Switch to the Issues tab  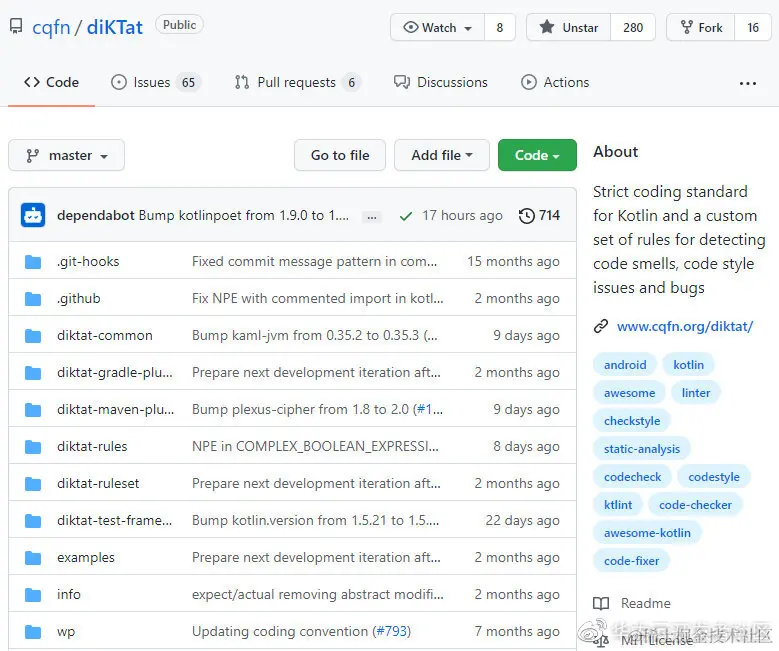[x=155, y=82]
